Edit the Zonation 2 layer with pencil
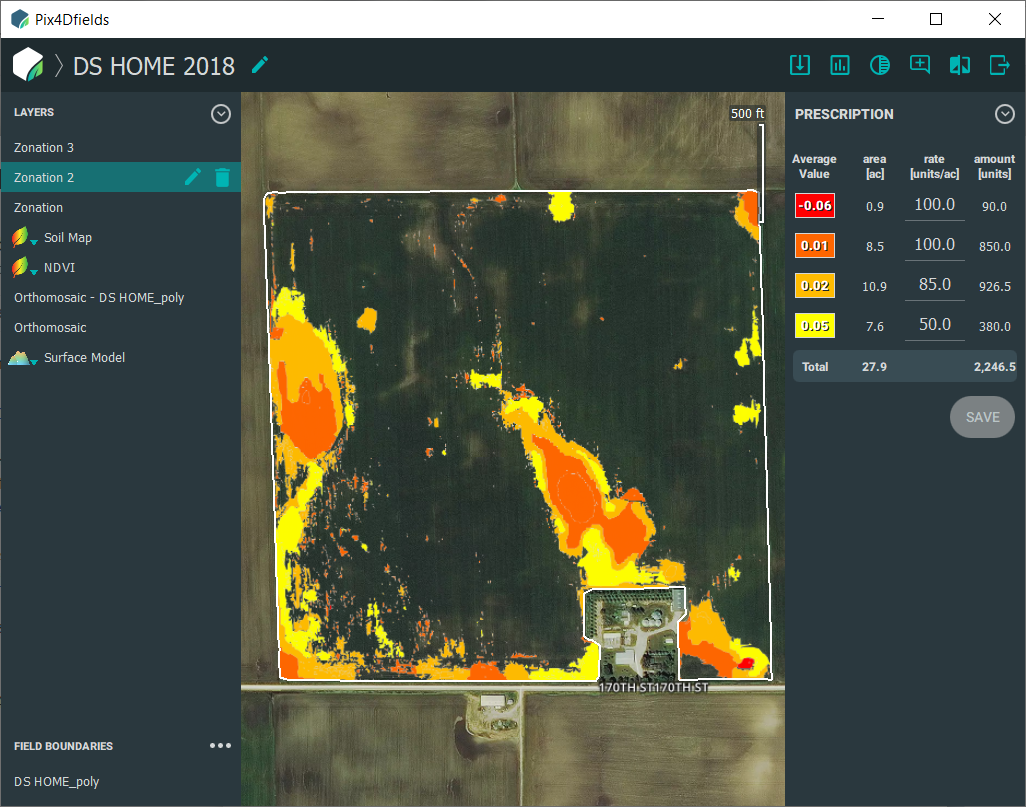Image resolution: width=1026 pixels, height=807 pixels. click(x=192, y=177)
